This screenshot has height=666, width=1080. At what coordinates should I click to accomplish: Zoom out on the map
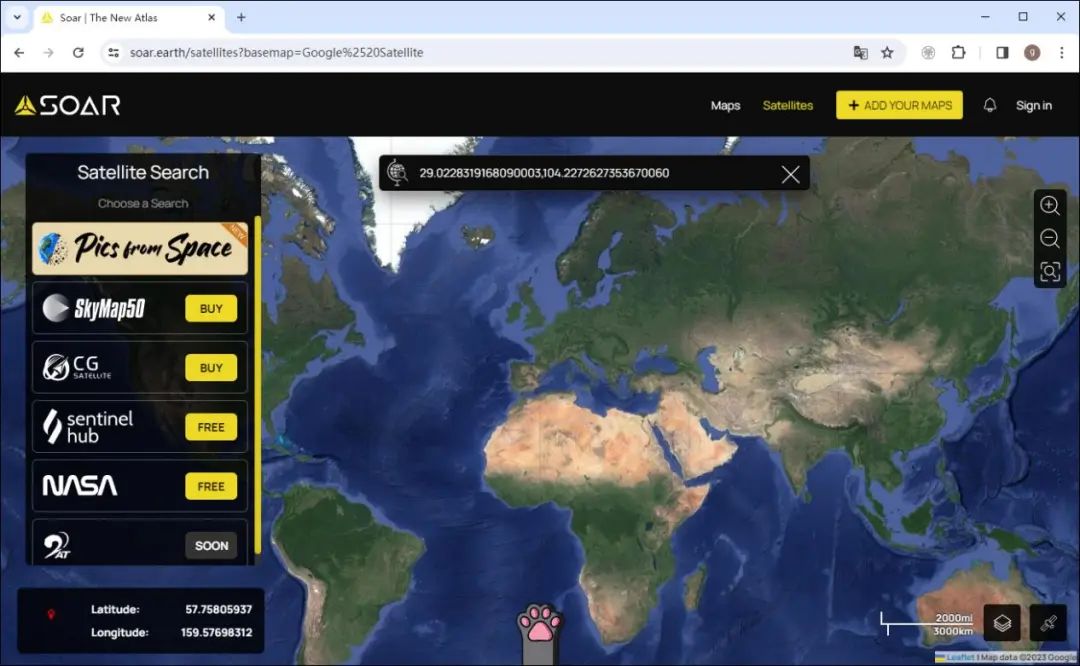tap(1050, 238)
